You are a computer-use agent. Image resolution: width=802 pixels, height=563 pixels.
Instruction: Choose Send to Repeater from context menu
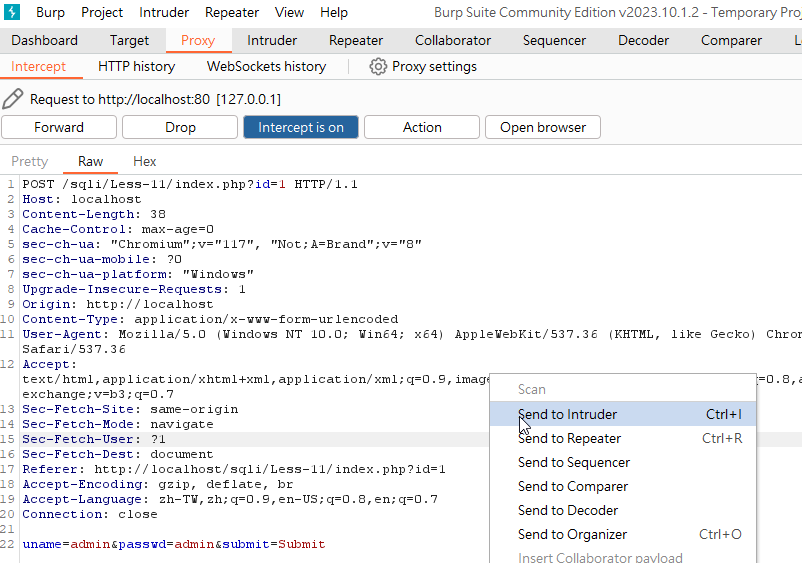623,438
